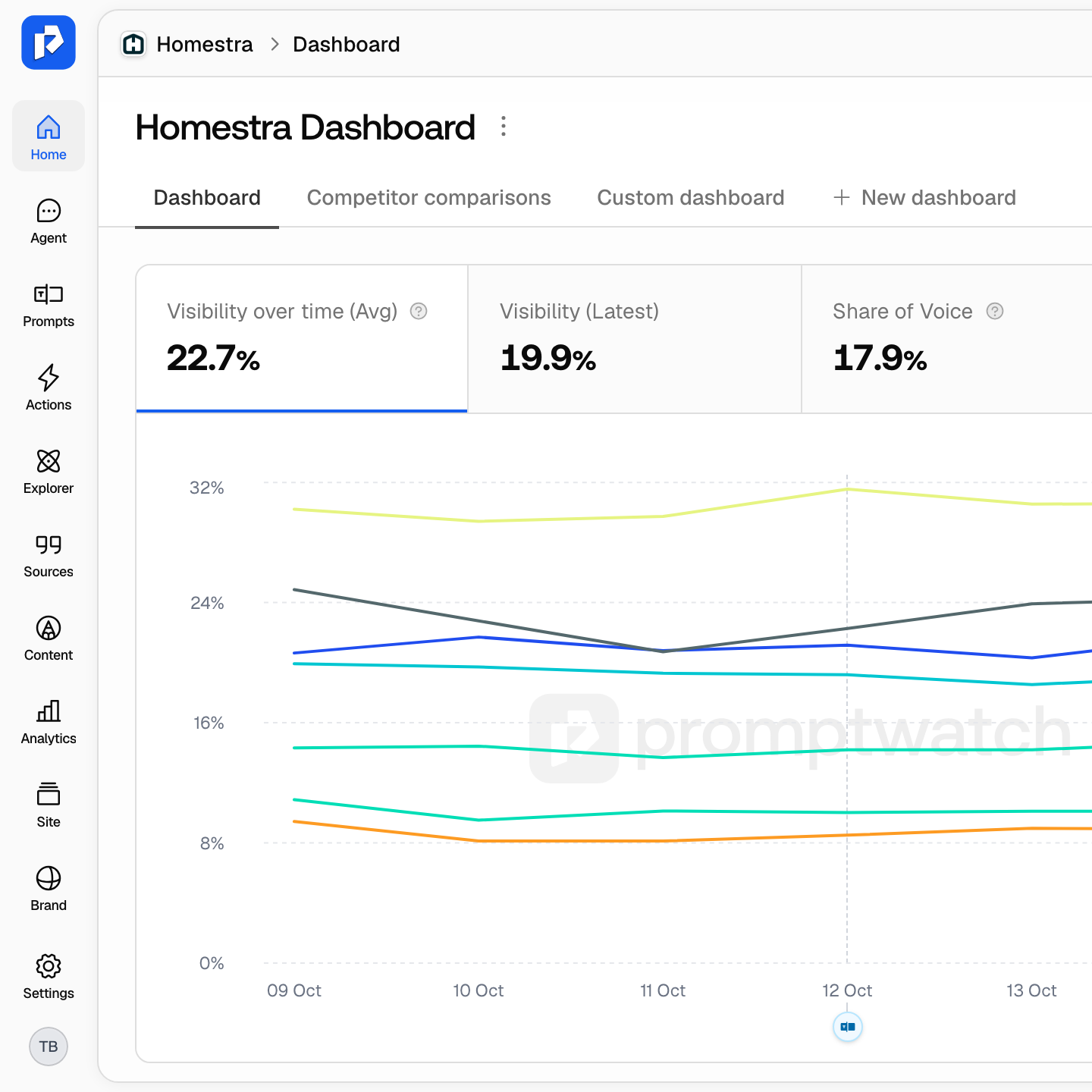Open the Site section
Screen dimensions: 1092x1092
tap(49, 804)
